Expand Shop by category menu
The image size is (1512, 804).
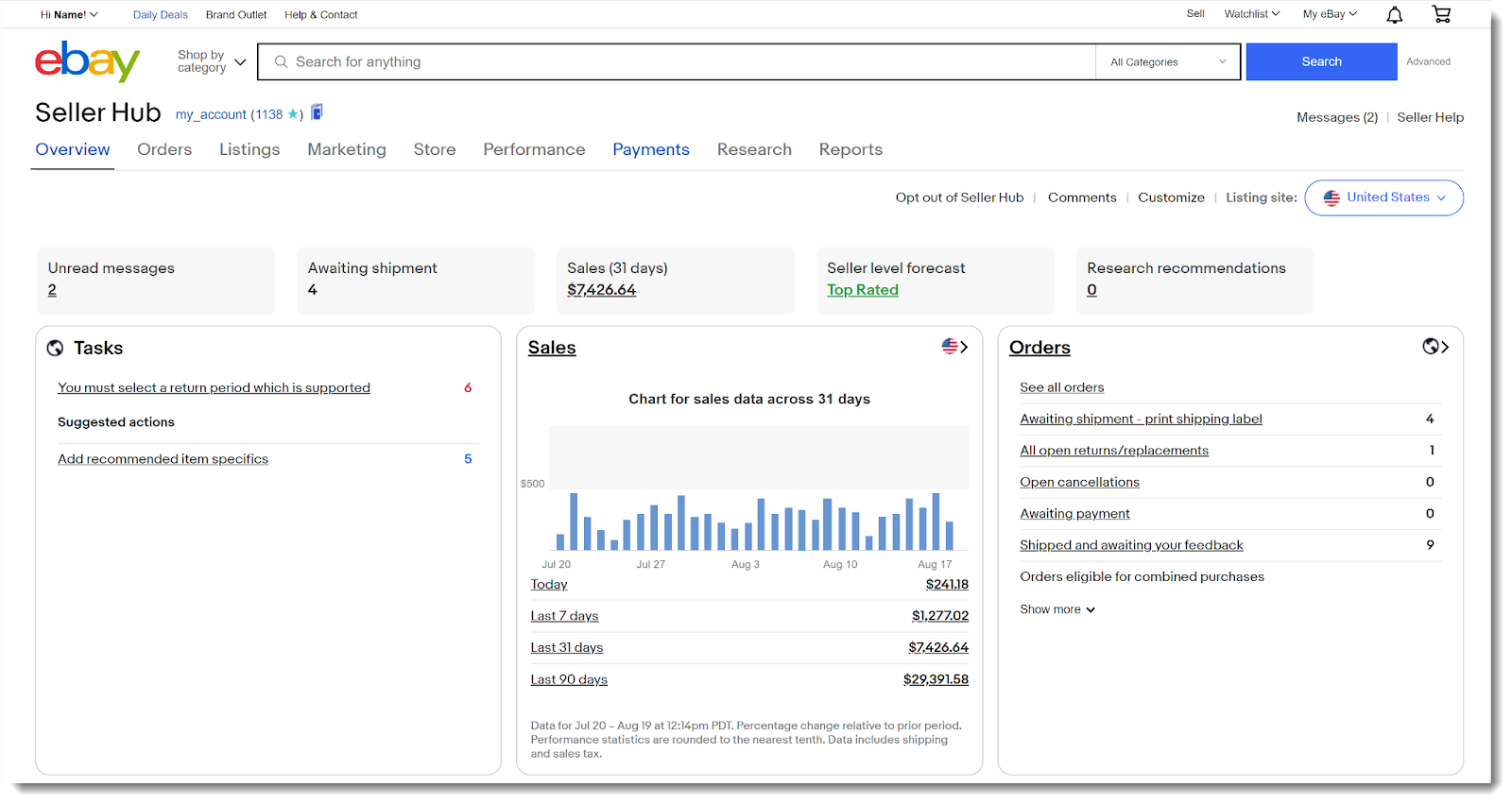[212, 61]
